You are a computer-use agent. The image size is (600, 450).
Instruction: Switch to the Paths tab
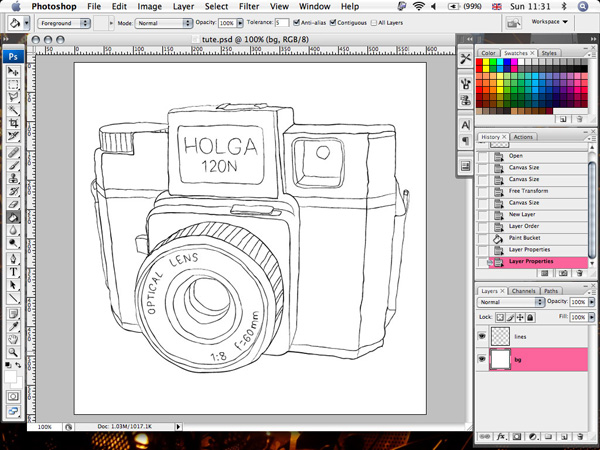click(x=551, y=291)
